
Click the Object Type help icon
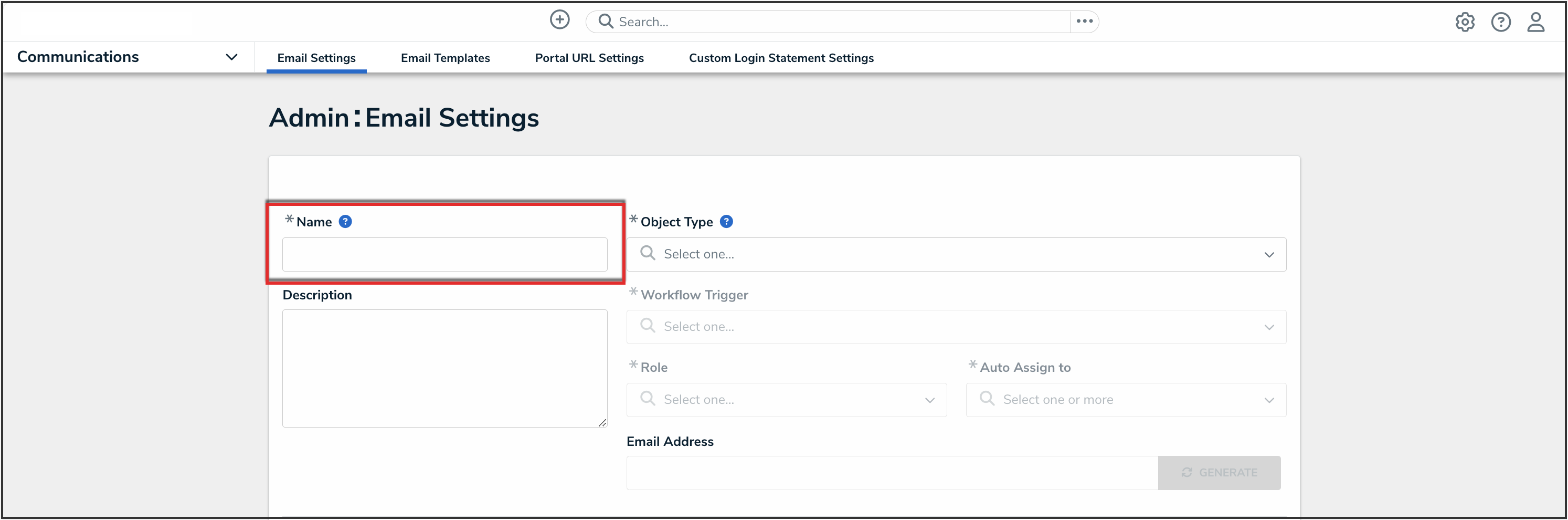pyautogui.click(x=726, y=222)
